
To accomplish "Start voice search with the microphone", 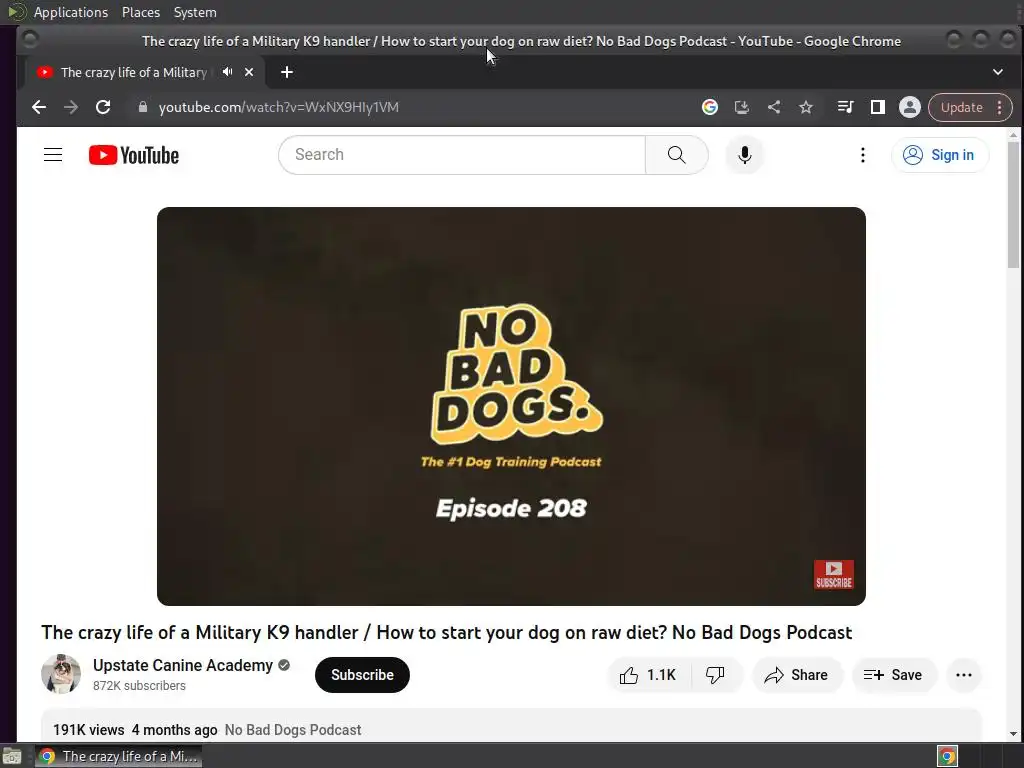I will [x=744, y=155].
